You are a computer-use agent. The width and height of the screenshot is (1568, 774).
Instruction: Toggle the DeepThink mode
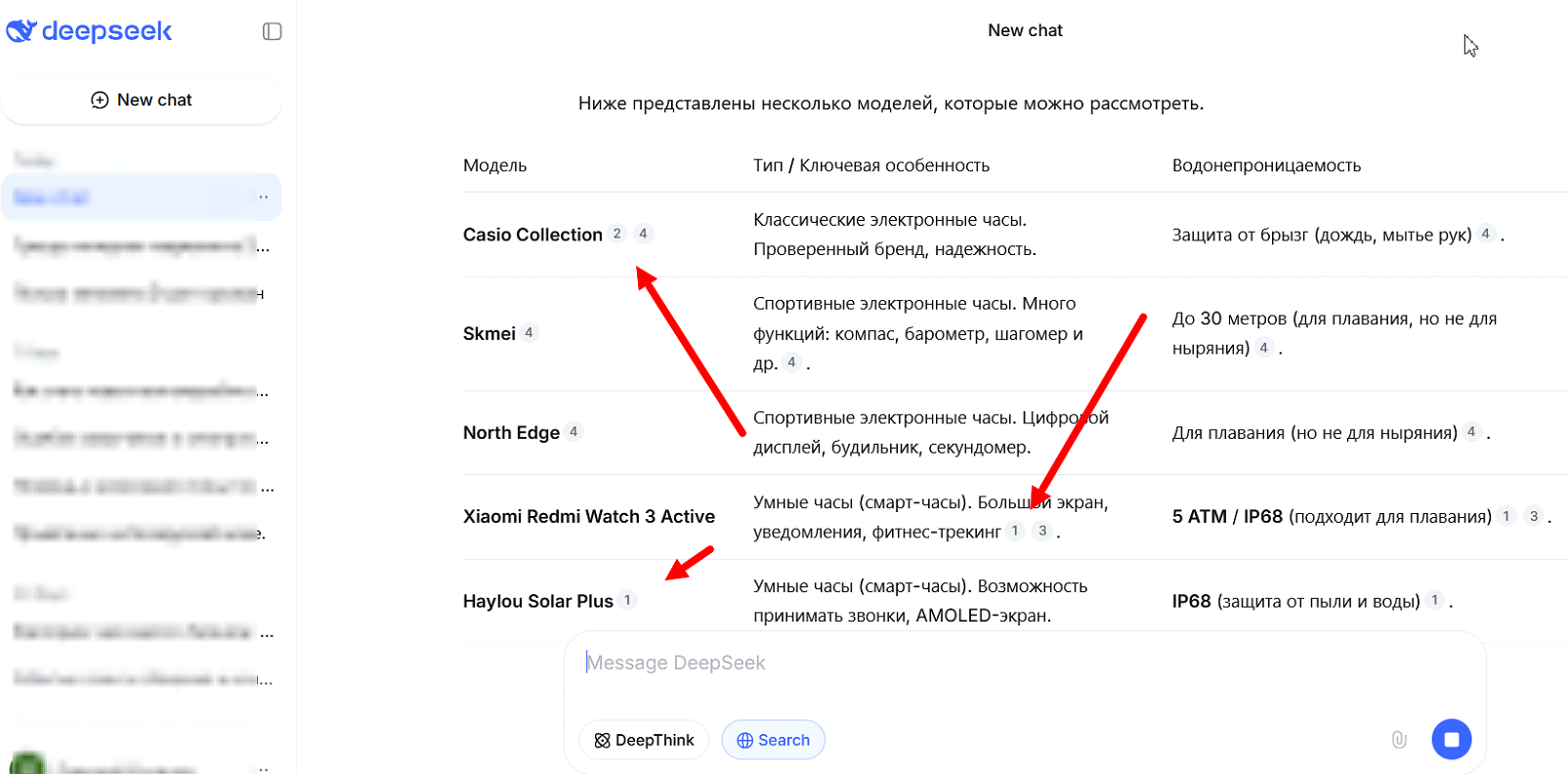point(644,740)
